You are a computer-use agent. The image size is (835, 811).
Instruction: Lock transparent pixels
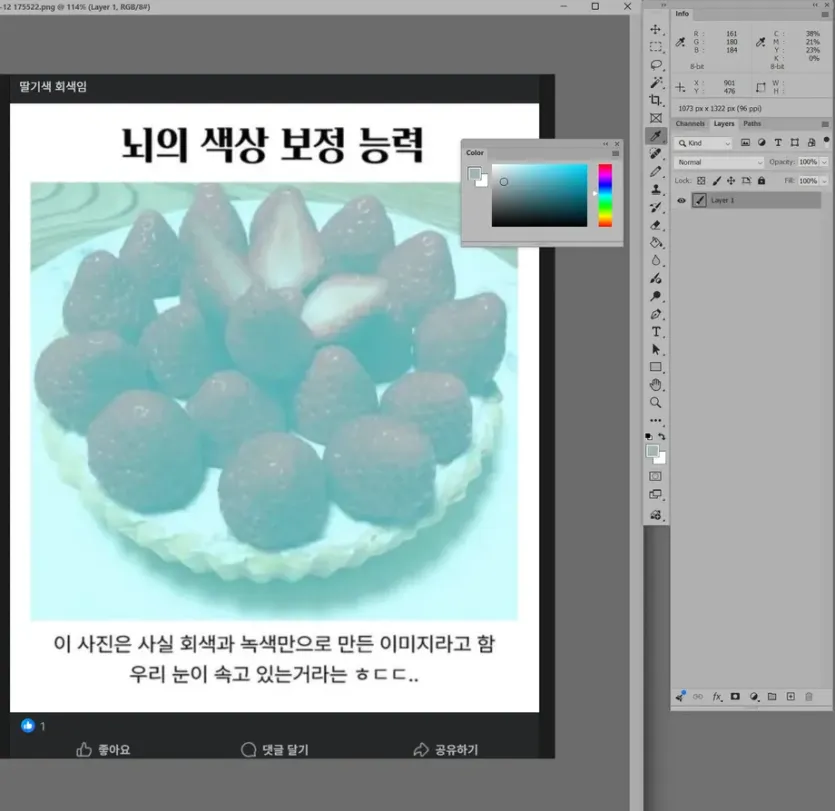[701, 181]
